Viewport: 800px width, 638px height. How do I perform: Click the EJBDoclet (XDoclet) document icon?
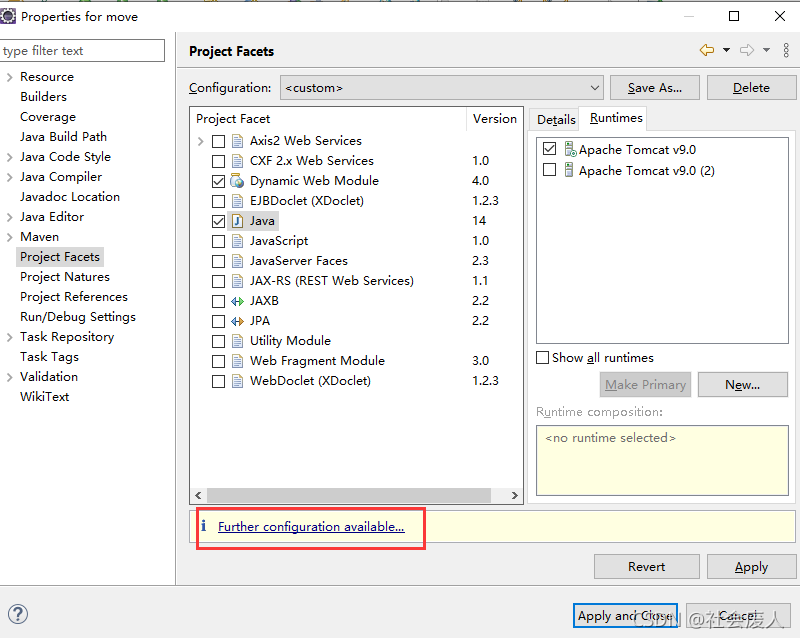click(237, 201)
